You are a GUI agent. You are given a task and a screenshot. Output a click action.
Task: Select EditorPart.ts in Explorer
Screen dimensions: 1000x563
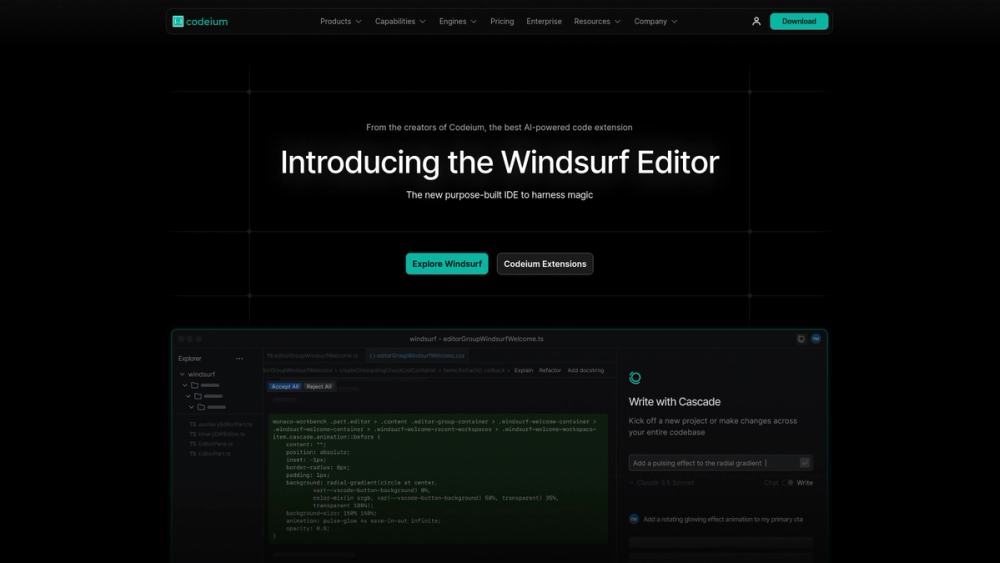[210, 454]
